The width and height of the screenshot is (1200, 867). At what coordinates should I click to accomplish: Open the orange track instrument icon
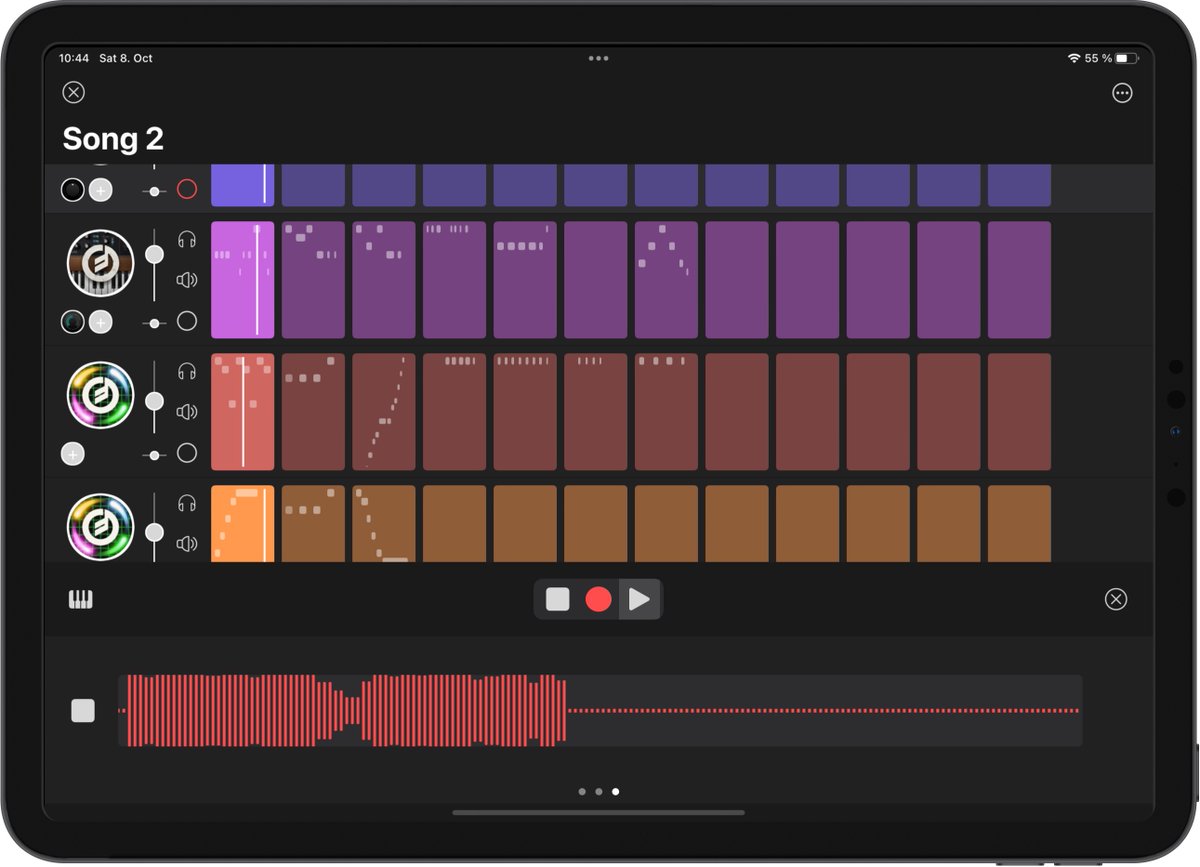point(100,527)
